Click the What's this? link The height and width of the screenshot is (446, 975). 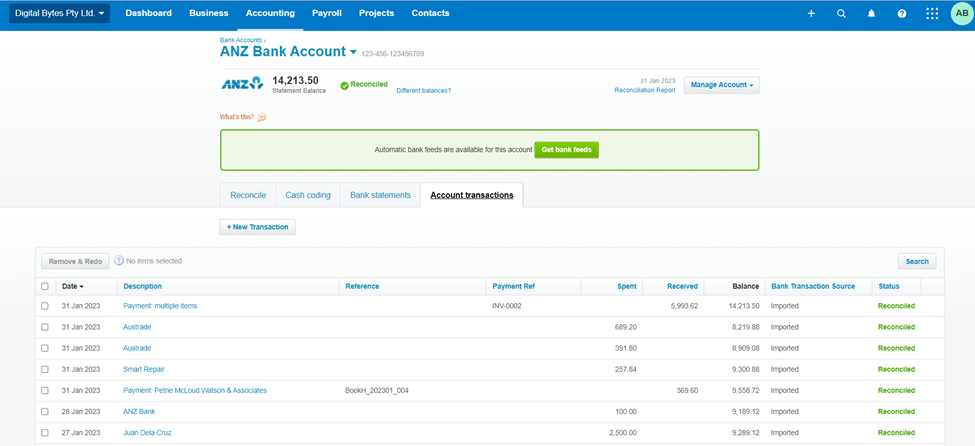click(x=237, y=117)
